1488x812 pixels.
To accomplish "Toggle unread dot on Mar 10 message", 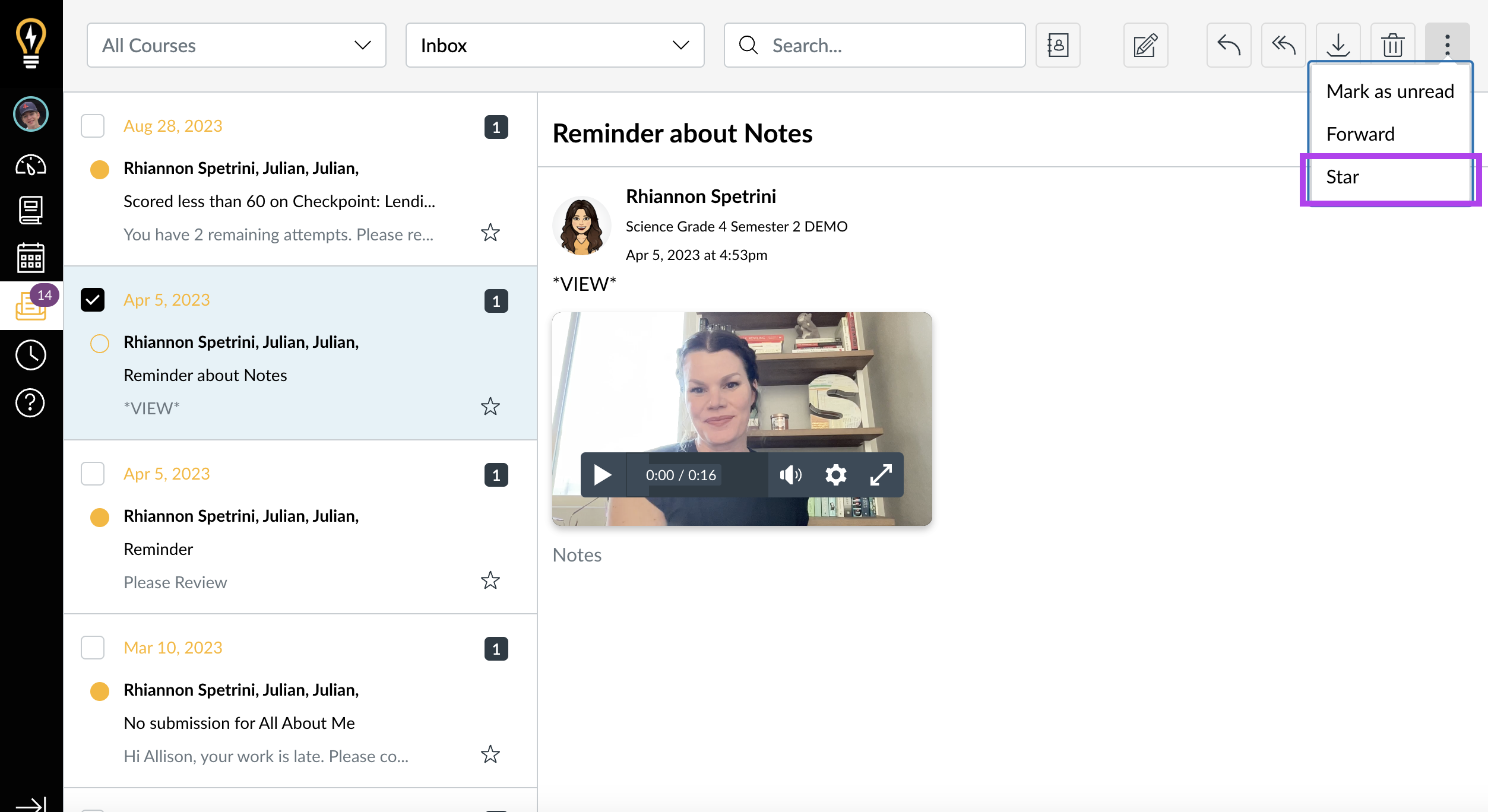I will click(x=100, y=691).
